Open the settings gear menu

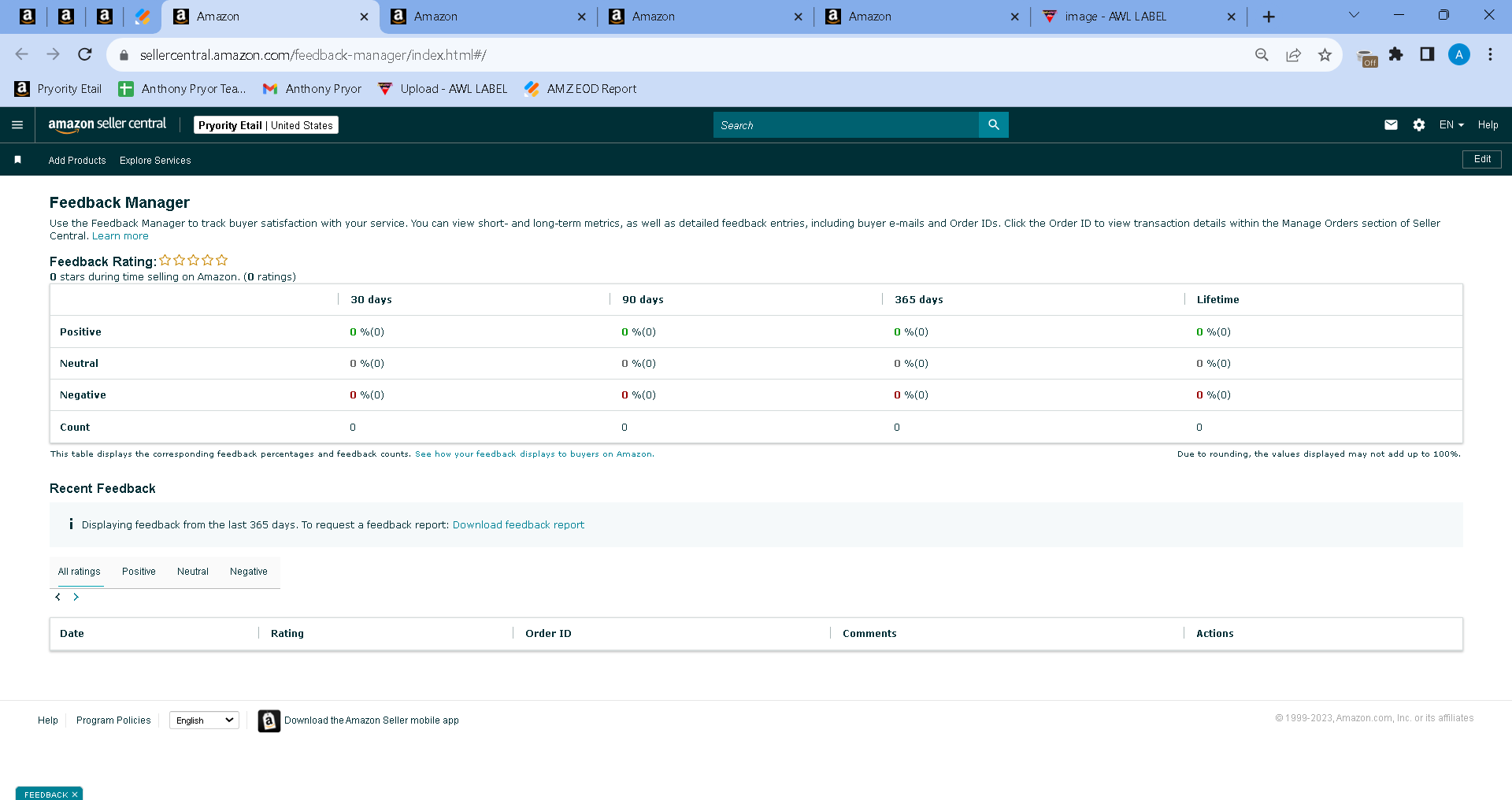[x=1419, y=125]
